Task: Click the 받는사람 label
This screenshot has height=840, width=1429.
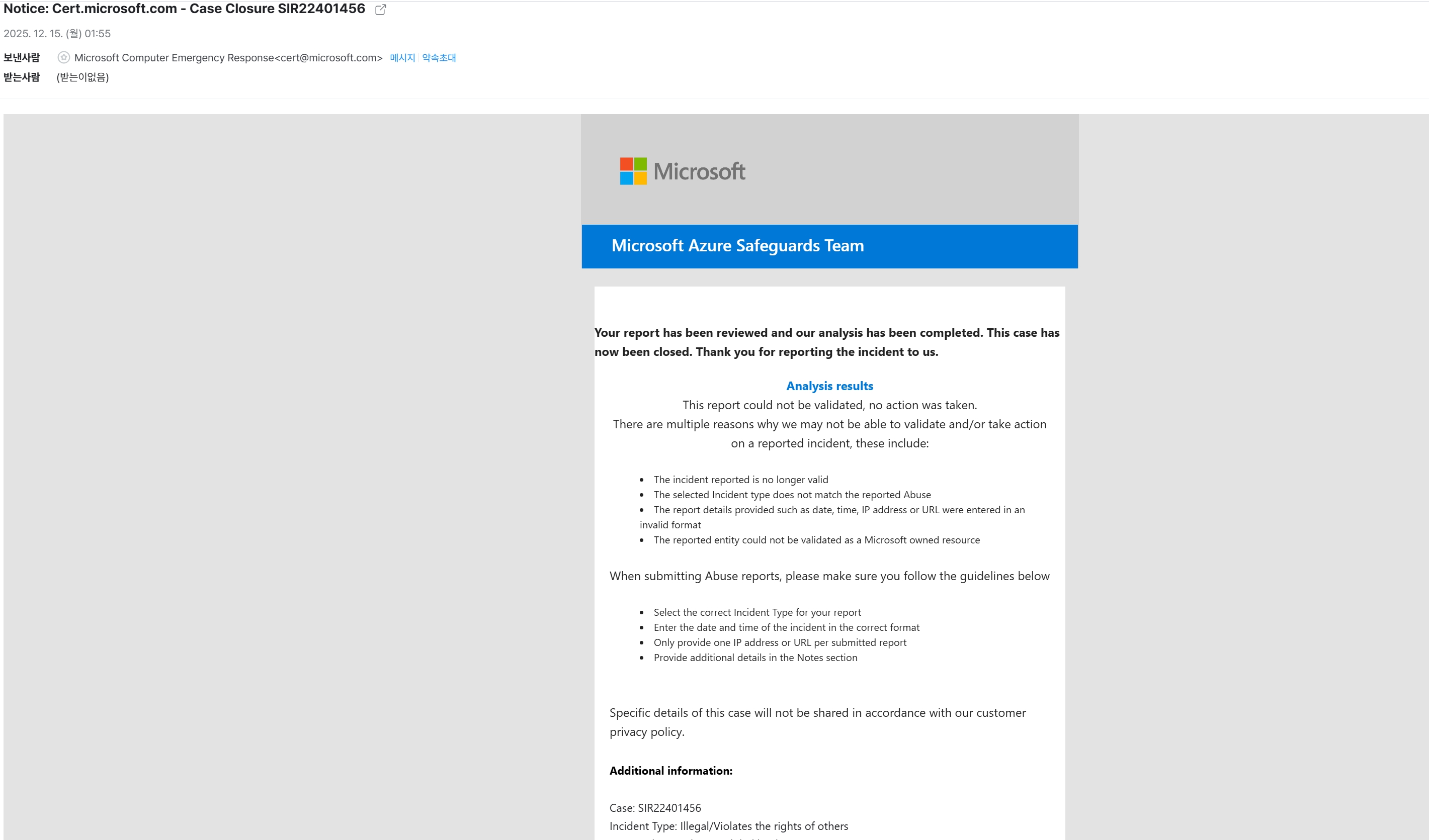Action: point(22,77)
